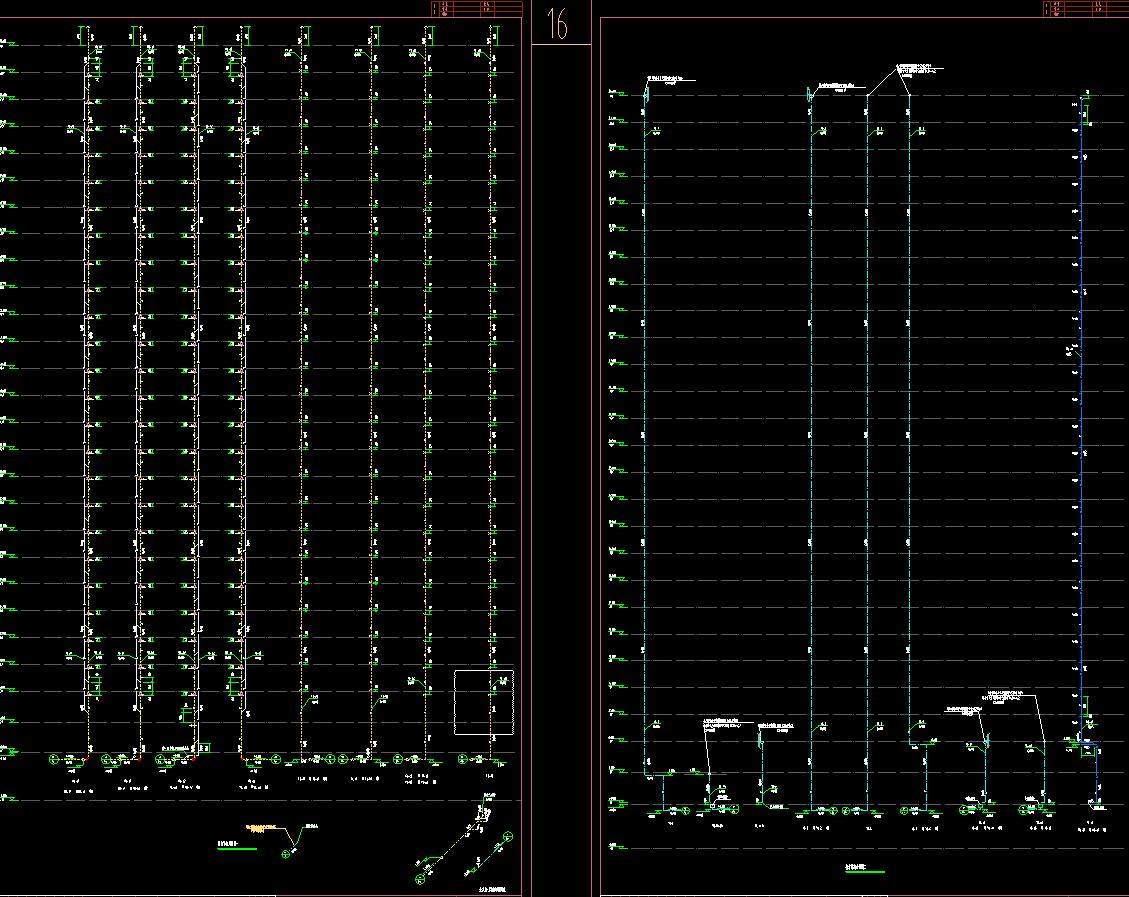The height and width of the screenshot is (897, 1129).
Task: Click the sheet number 16 box
Action: click(x=558, y=22)
